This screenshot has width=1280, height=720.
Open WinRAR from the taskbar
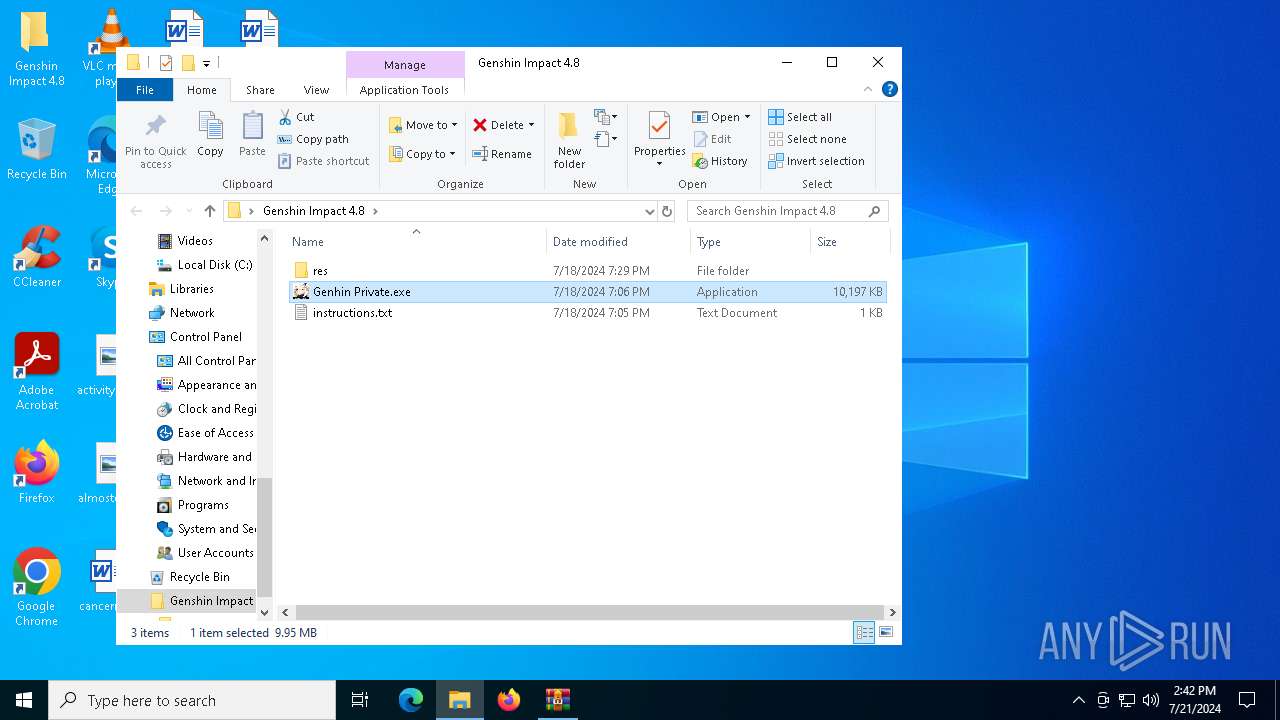click(557, 700)
